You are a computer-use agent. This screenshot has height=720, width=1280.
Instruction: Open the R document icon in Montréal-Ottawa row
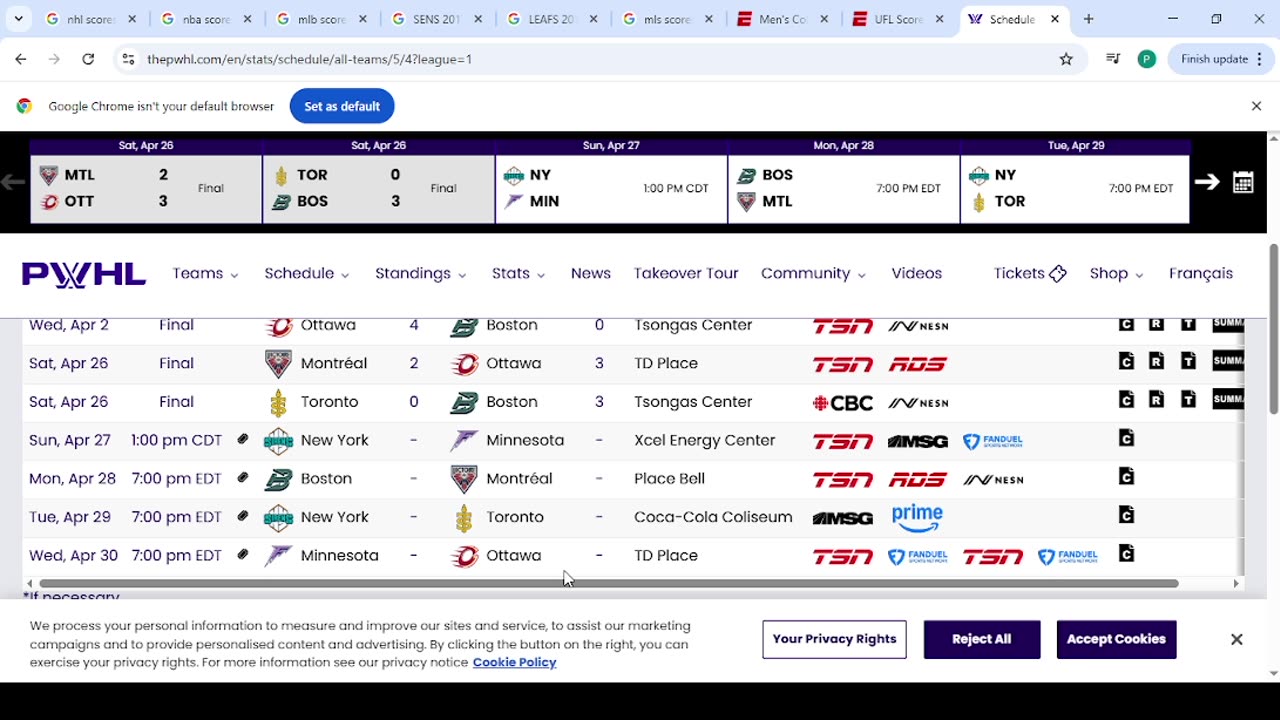[x=1156, y=362]
